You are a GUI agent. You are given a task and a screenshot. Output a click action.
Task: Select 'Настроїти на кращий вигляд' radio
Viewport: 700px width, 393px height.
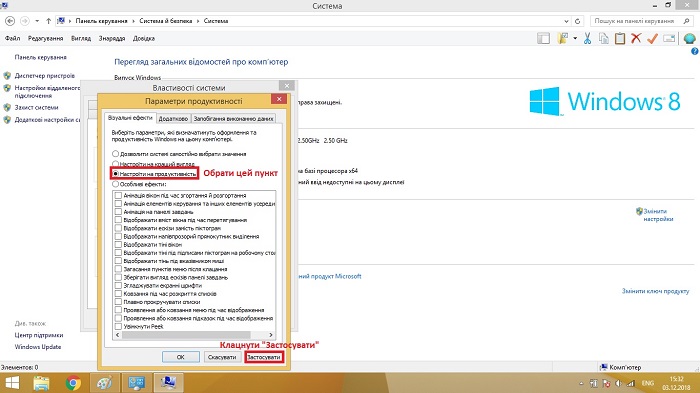tap(116, 164)
